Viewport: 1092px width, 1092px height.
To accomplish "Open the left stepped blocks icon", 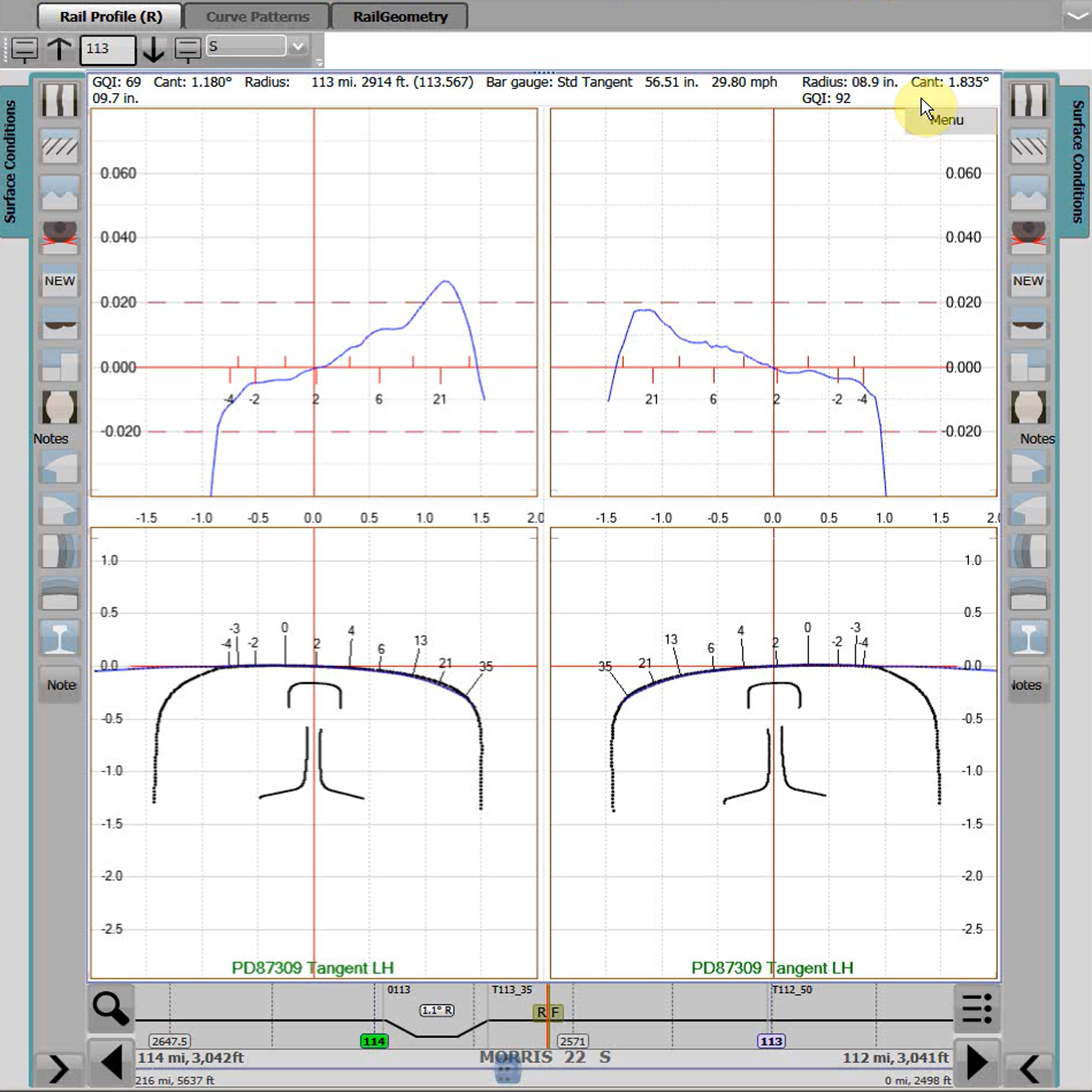I will (x=59, y=365).
